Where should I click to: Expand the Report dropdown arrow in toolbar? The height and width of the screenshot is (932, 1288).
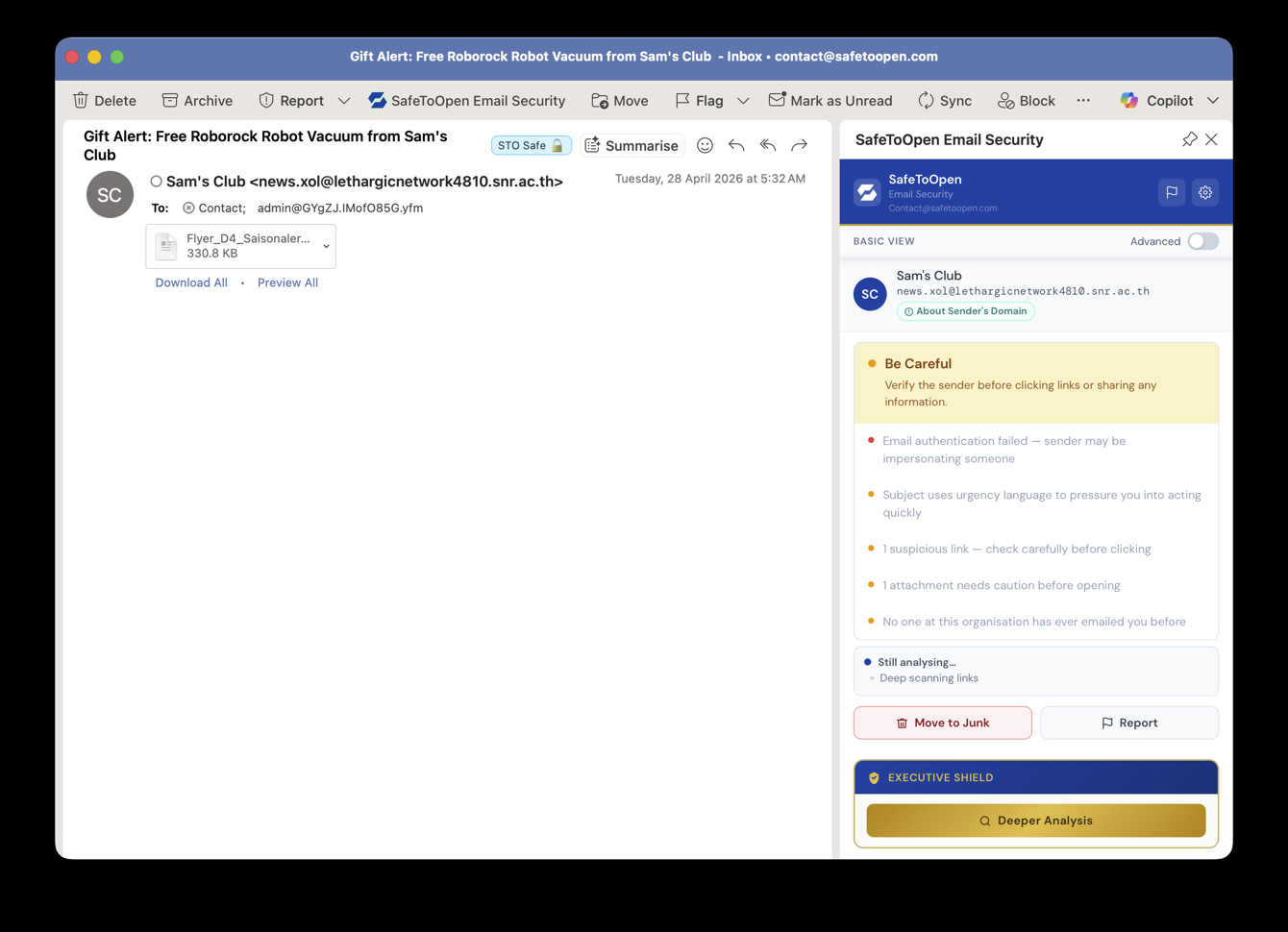[x=343, y=100]
